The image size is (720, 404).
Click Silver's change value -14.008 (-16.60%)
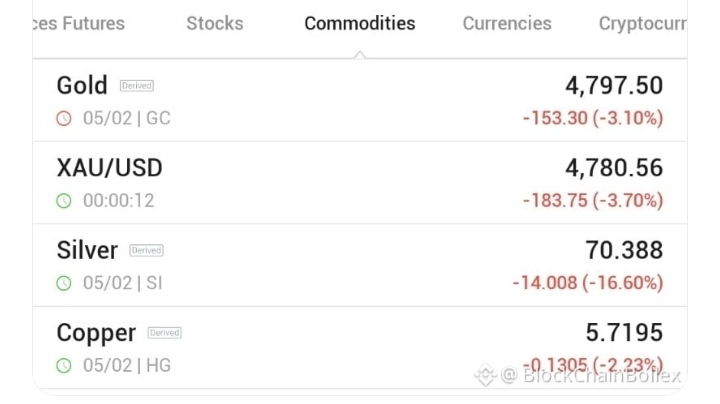587,283
